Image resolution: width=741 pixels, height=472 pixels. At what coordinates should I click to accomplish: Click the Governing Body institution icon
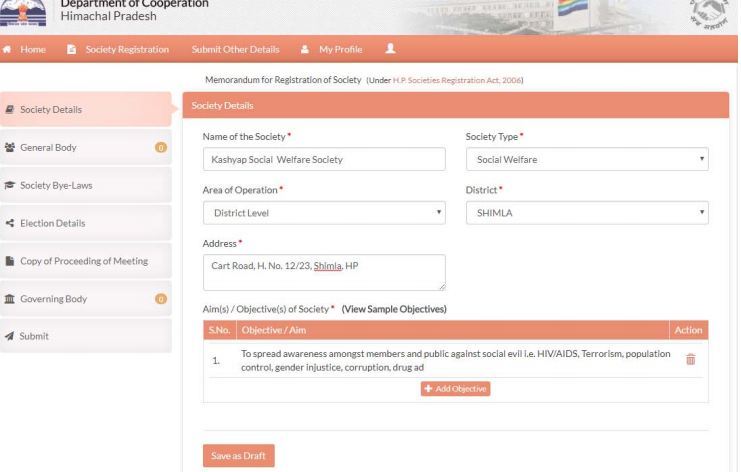[9, 299]
